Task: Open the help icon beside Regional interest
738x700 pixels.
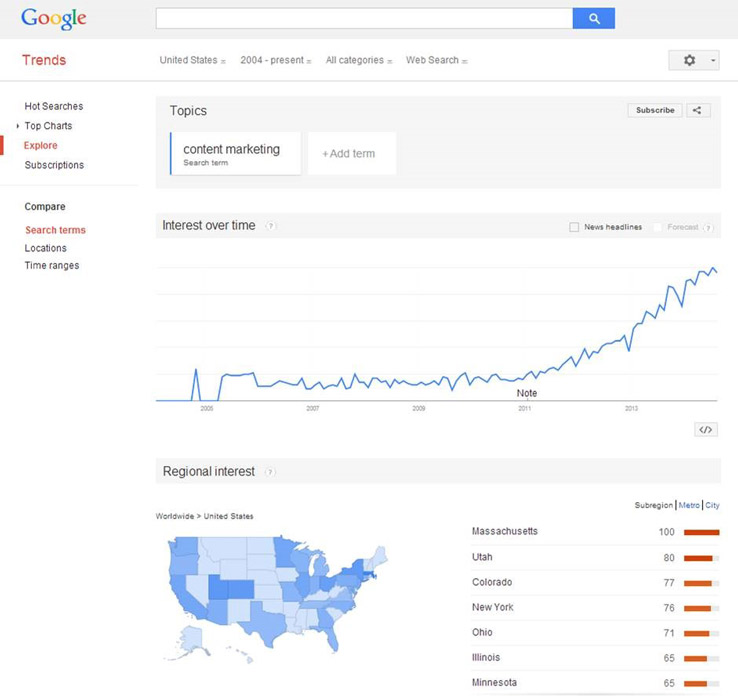Action: pos(270,472)
